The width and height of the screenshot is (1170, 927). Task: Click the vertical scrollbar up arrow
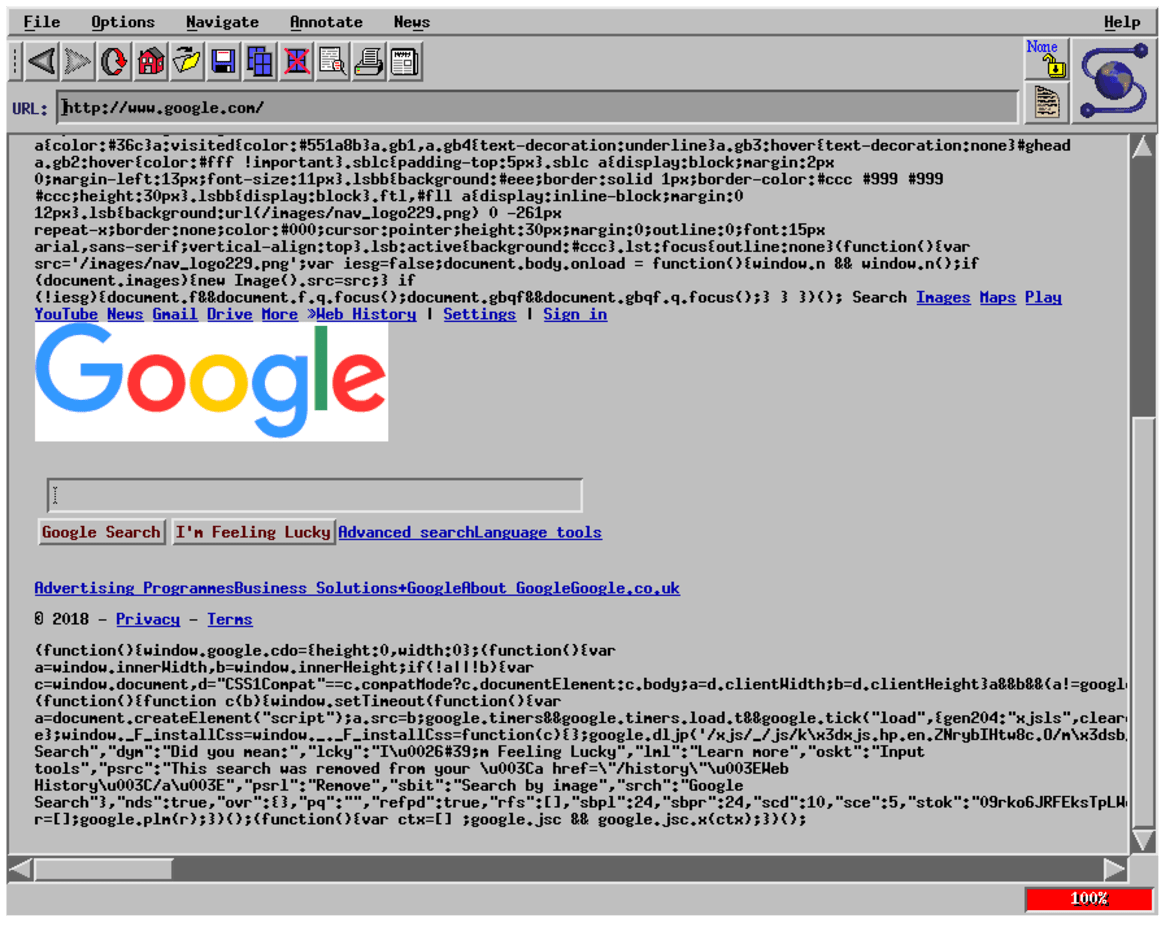click(1142, 147)
